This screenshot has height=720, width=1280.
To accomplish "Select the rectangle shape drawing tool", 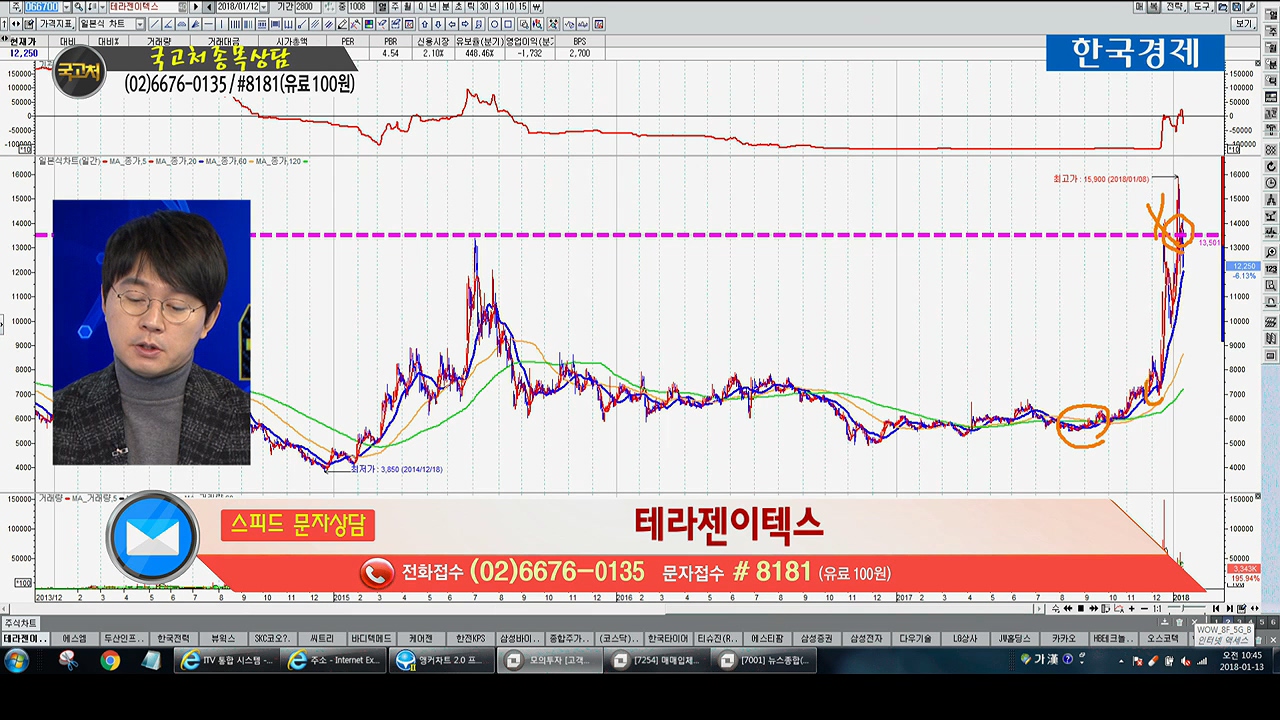I will [x=508, y=24].
